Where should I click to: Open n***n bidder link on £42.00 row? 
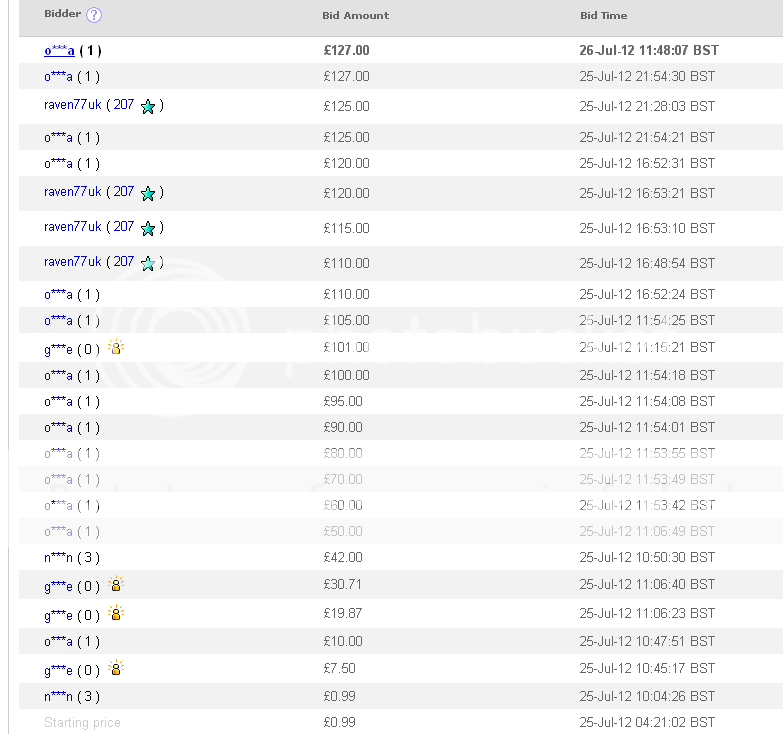click(58, 558)
